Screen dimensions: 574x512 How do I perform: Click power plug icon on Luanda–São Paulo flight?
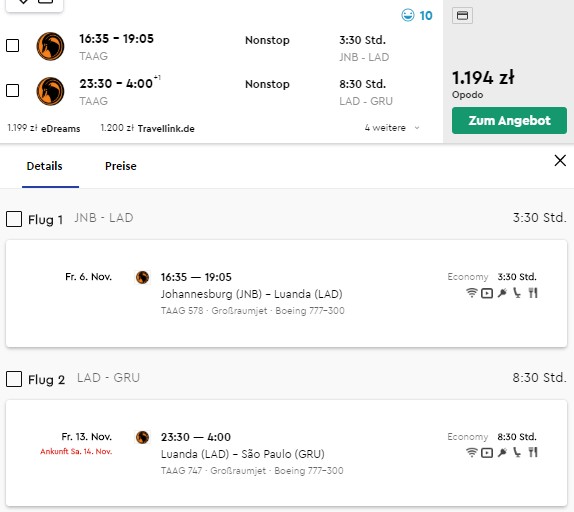[x=502, y=453]
